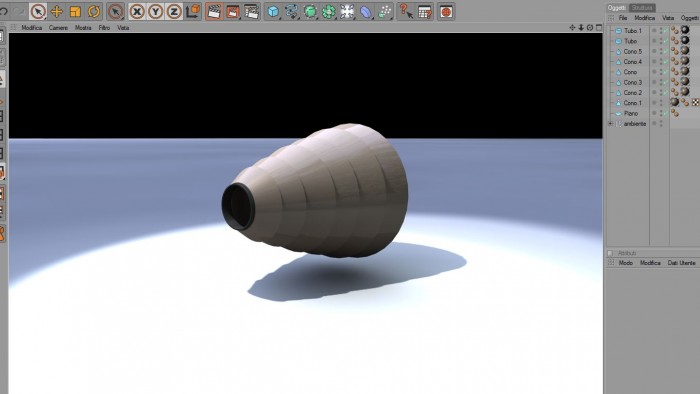The width and height of the screenshot is (700, 394).
Task: Toggle the coordinate system icon
Action: 193,12
